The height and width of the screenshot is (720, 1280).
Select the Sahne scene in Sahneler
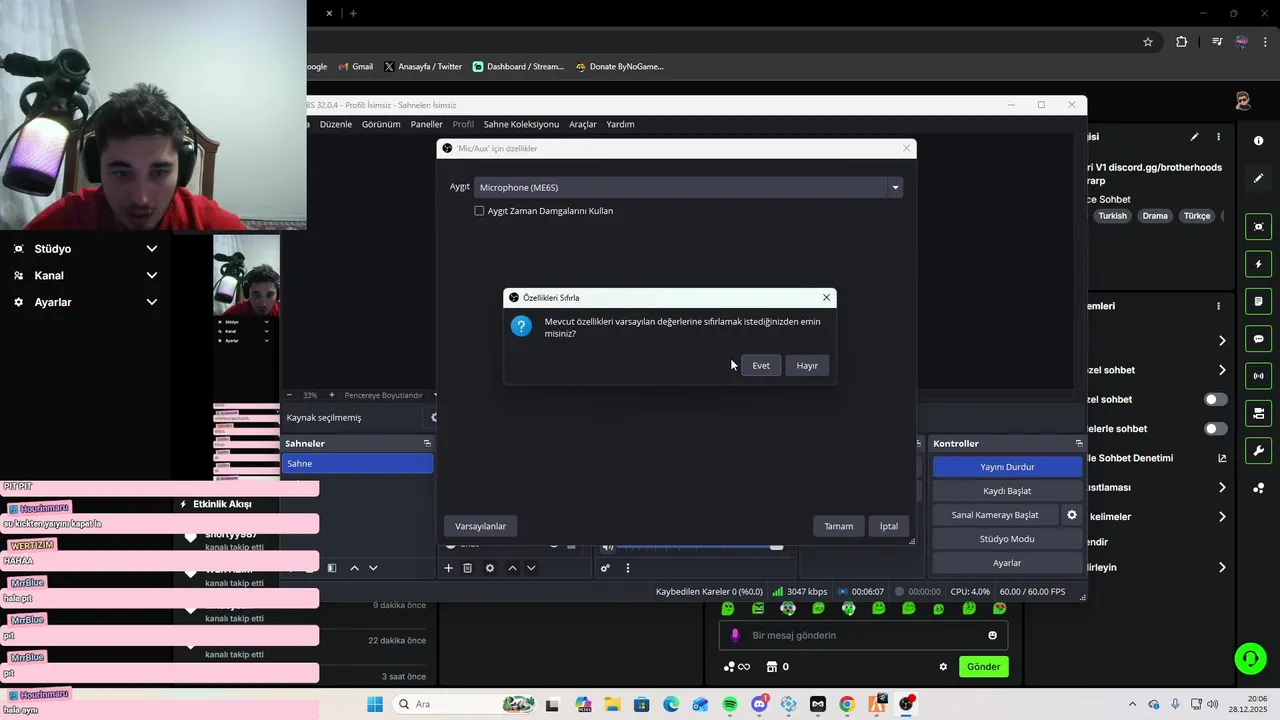point(357,464)
